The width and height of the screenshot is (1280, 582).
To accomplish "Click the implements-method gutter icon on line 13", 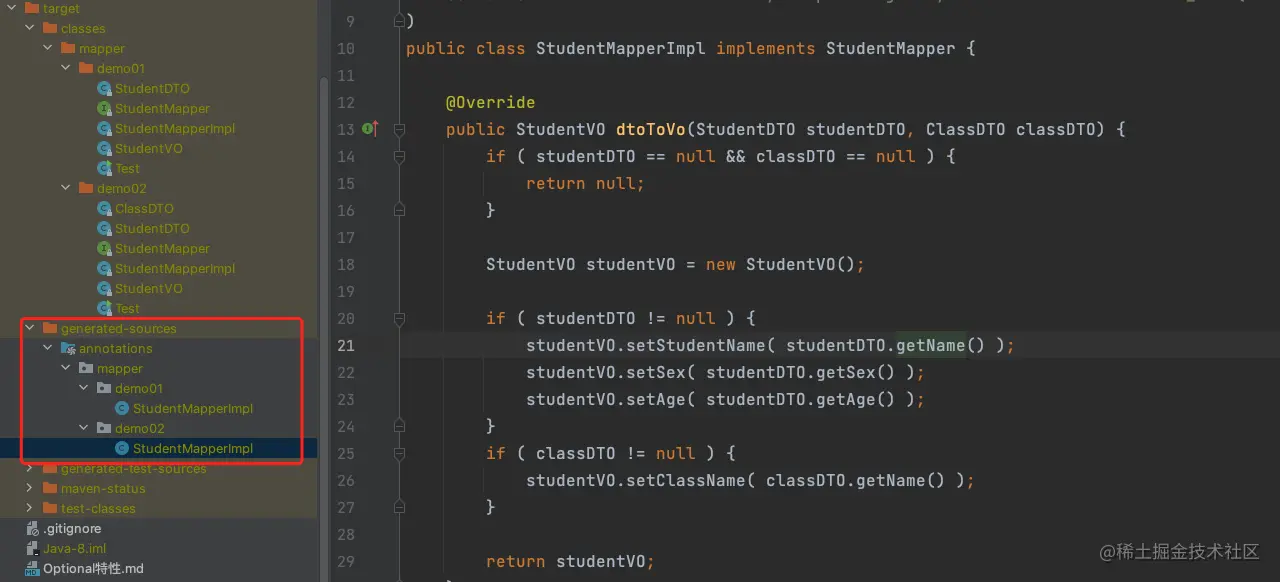I will tap(370, 129).
